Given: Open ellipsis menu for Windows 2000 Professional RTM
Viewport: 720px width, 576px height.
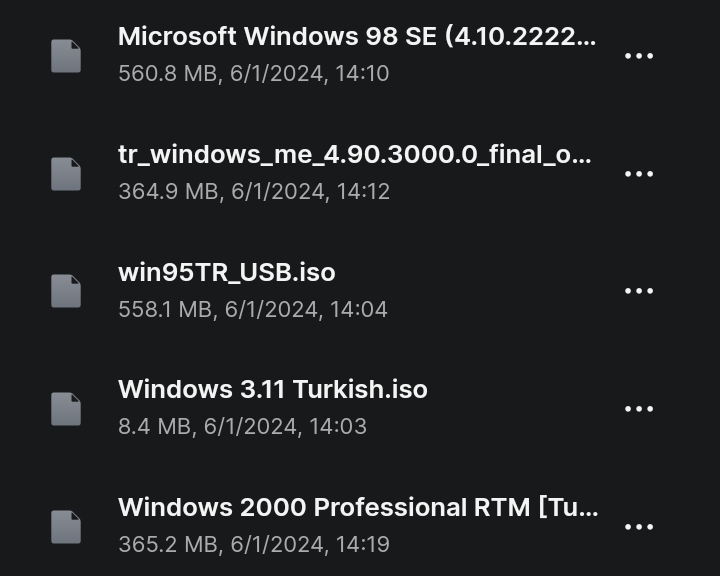Looking at the screenshot, I should coord(639,527).
